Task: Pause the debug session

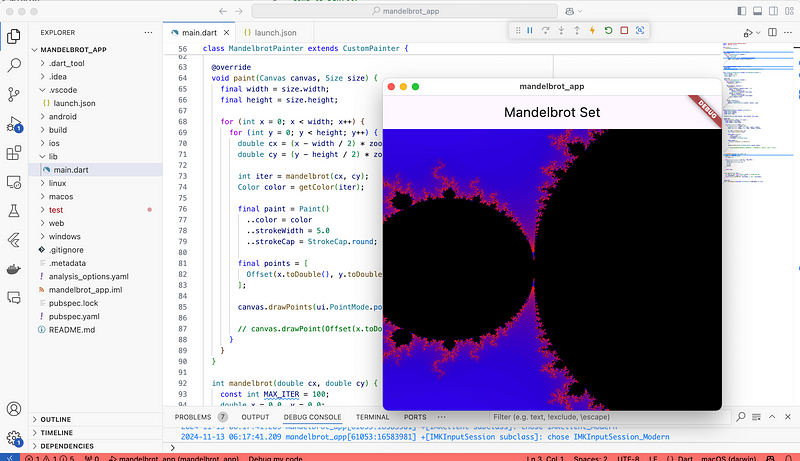Action: coord(529,30)
